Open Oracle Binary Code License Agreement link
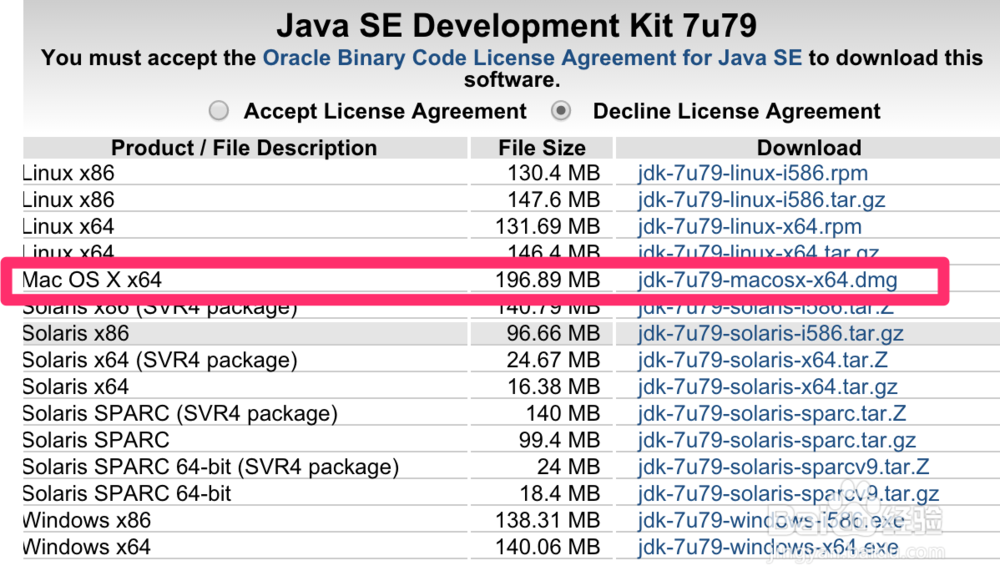1000x586 pixels. click(532, 58)
